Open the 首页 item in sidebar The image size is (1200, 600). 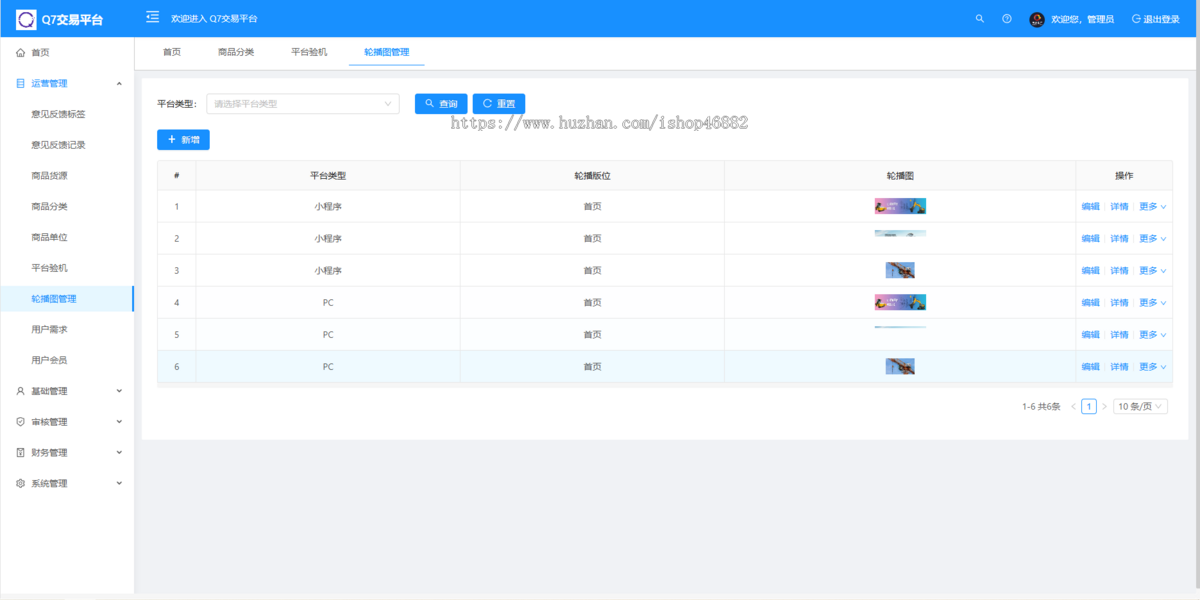(67, 53)
